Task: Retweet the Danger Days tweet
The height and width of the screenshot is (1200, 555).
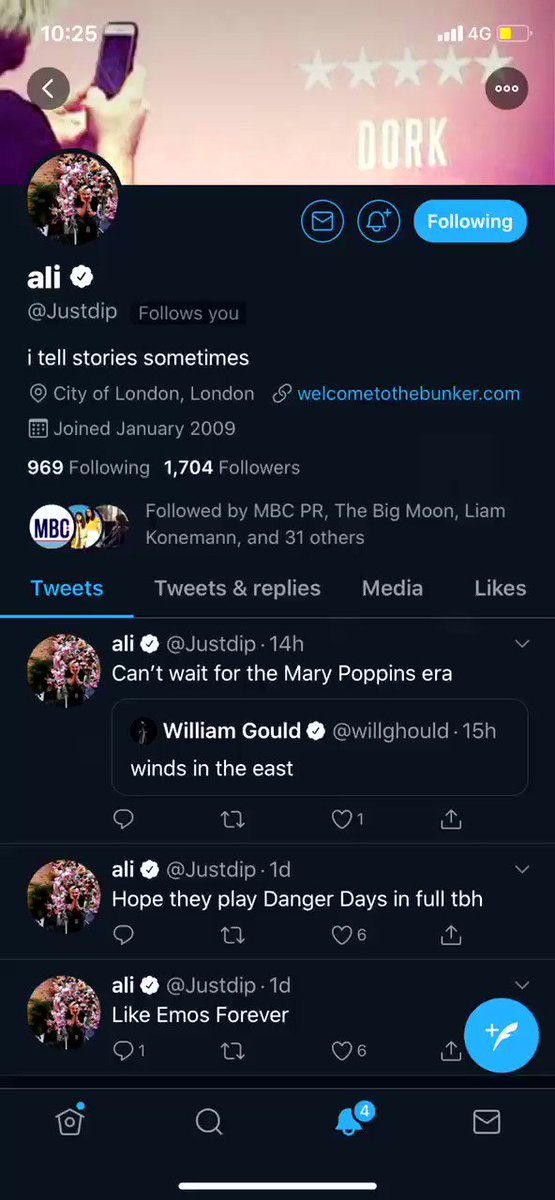Action: (x=232, y=935)
